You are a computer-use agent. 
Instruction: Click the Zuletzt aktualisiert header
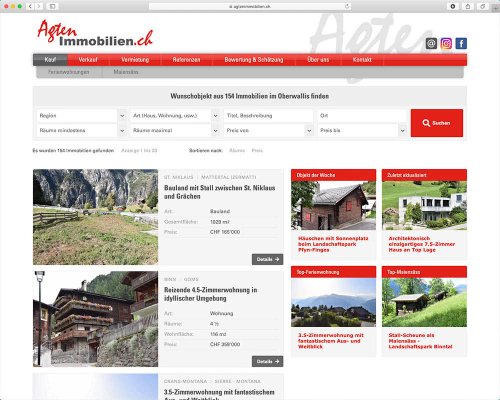[424, 175]
